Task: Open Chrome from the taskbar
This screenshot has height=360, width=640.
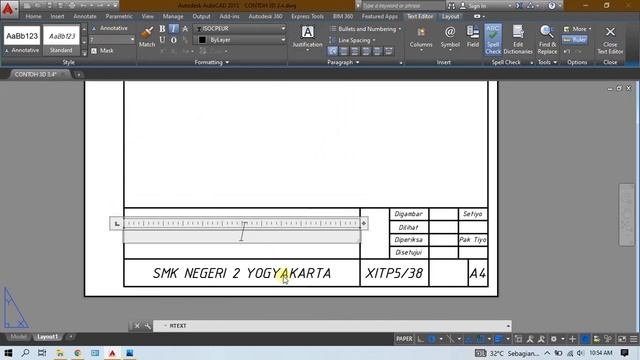Action: tap(77, 353)
